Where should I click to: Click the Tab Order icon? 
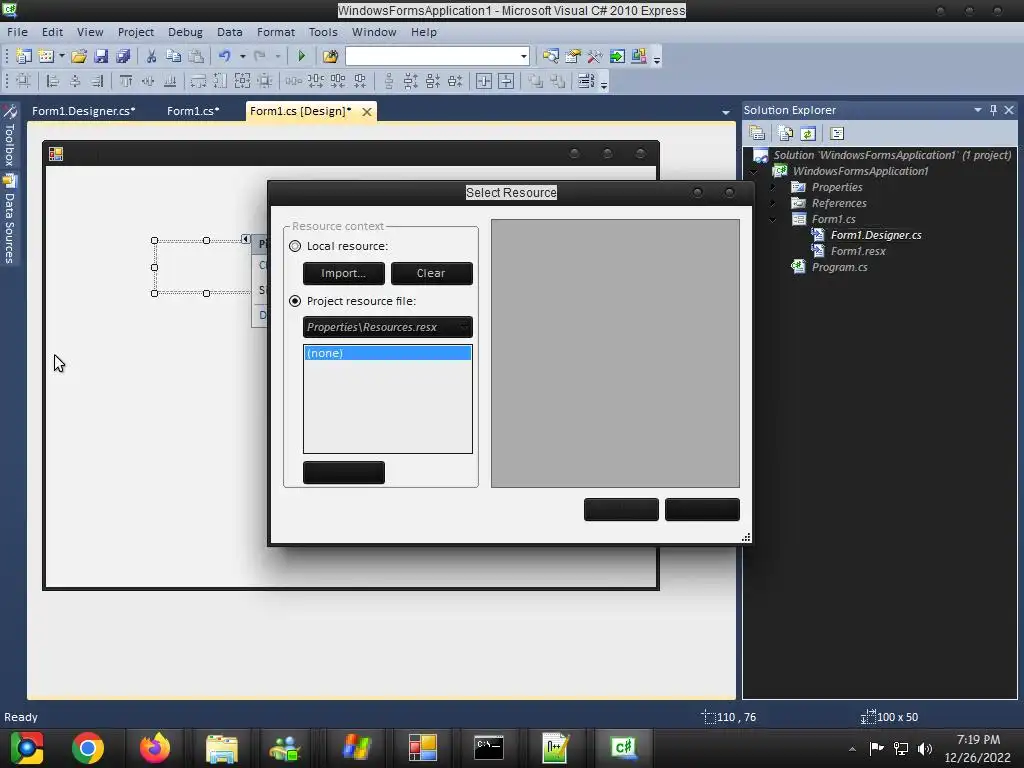[586, 81]
